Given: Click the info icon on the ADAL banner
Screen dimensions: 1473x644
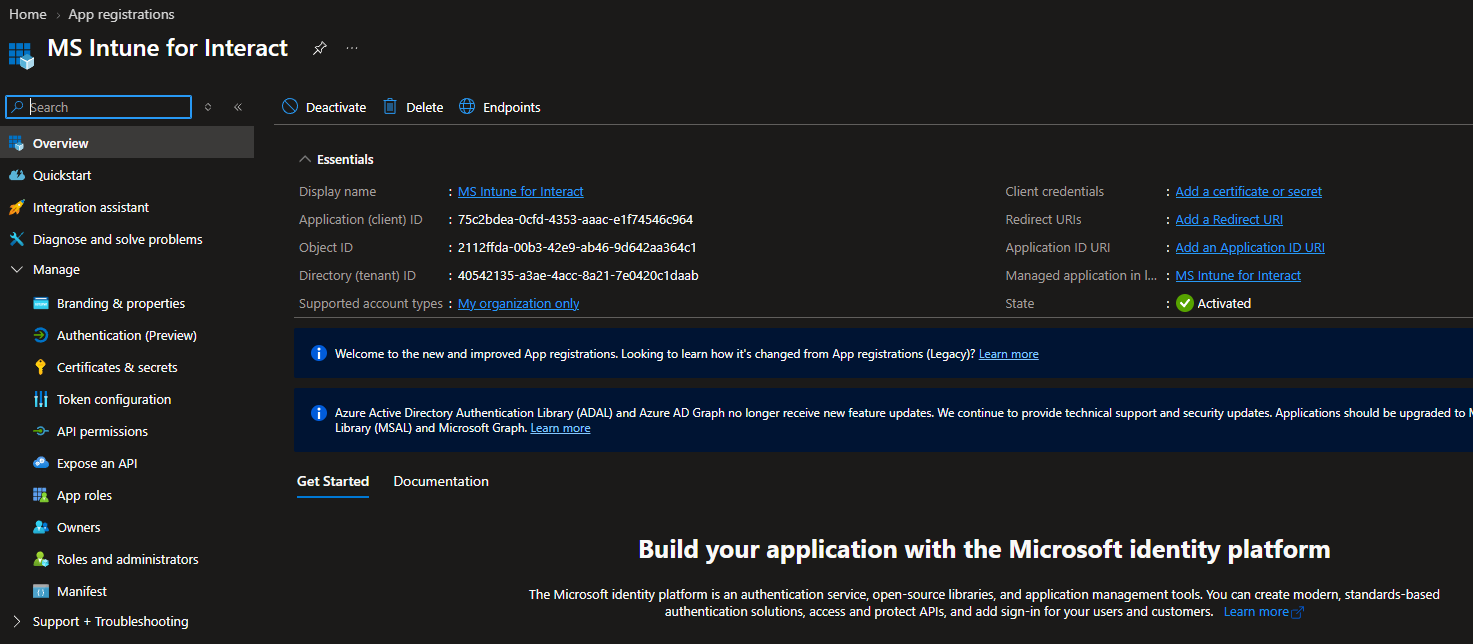Looking at the screenshot, I should pyautogui.click(x=319, y=412).
